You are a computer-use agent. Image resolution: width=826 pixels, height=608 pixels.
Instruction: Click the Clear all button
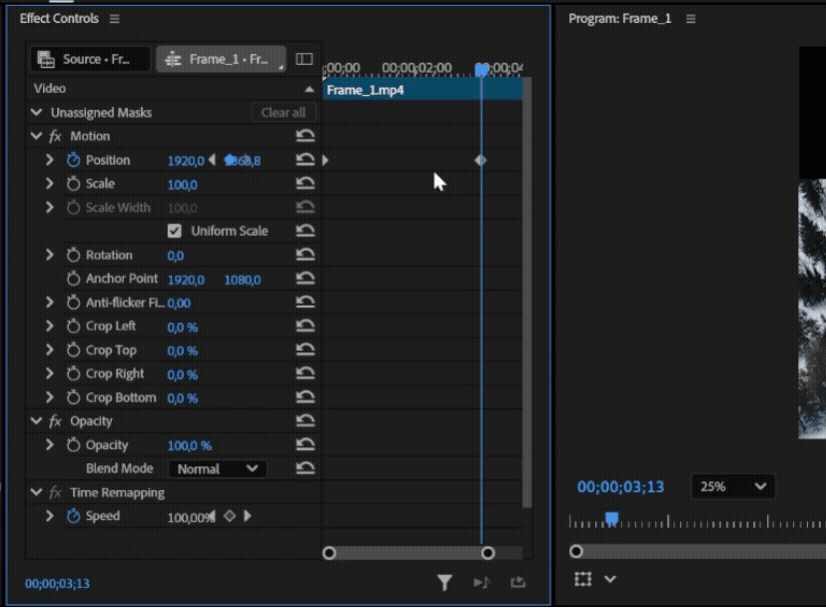(x=283, y=112)
